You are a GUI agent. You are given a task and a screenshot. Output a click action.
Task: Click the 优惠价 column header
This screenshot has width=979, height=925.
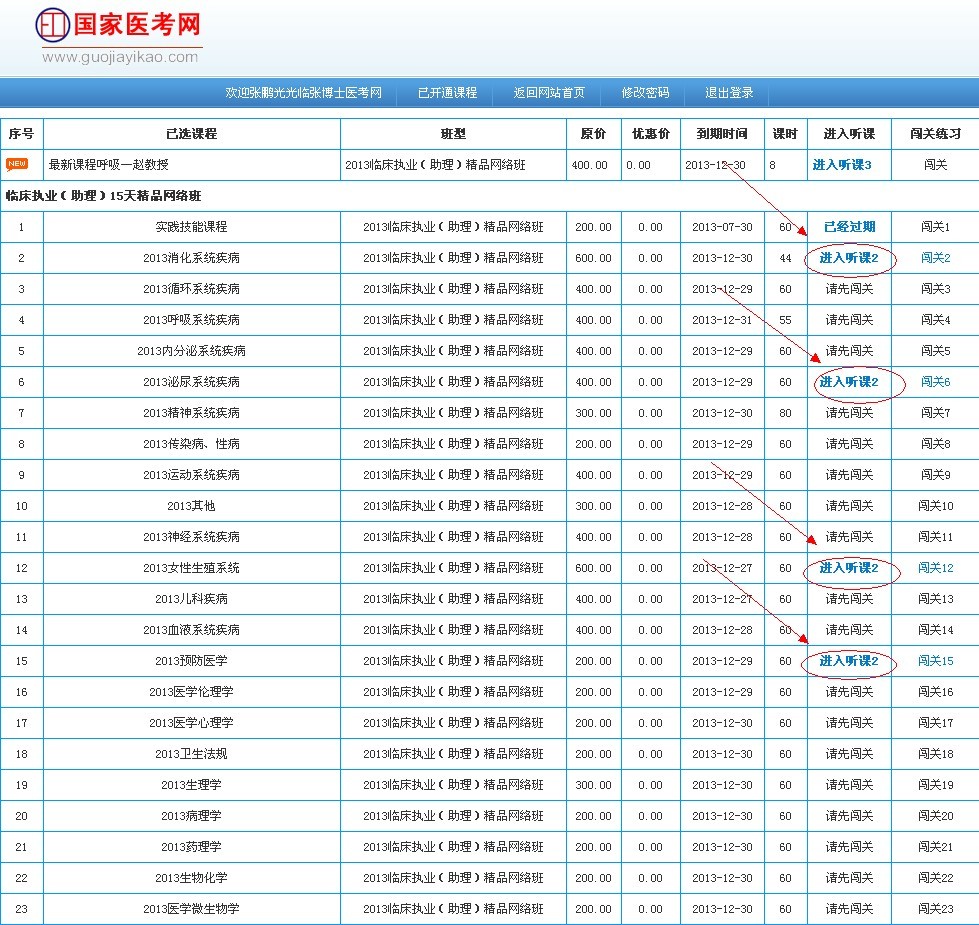pos(651,134)
